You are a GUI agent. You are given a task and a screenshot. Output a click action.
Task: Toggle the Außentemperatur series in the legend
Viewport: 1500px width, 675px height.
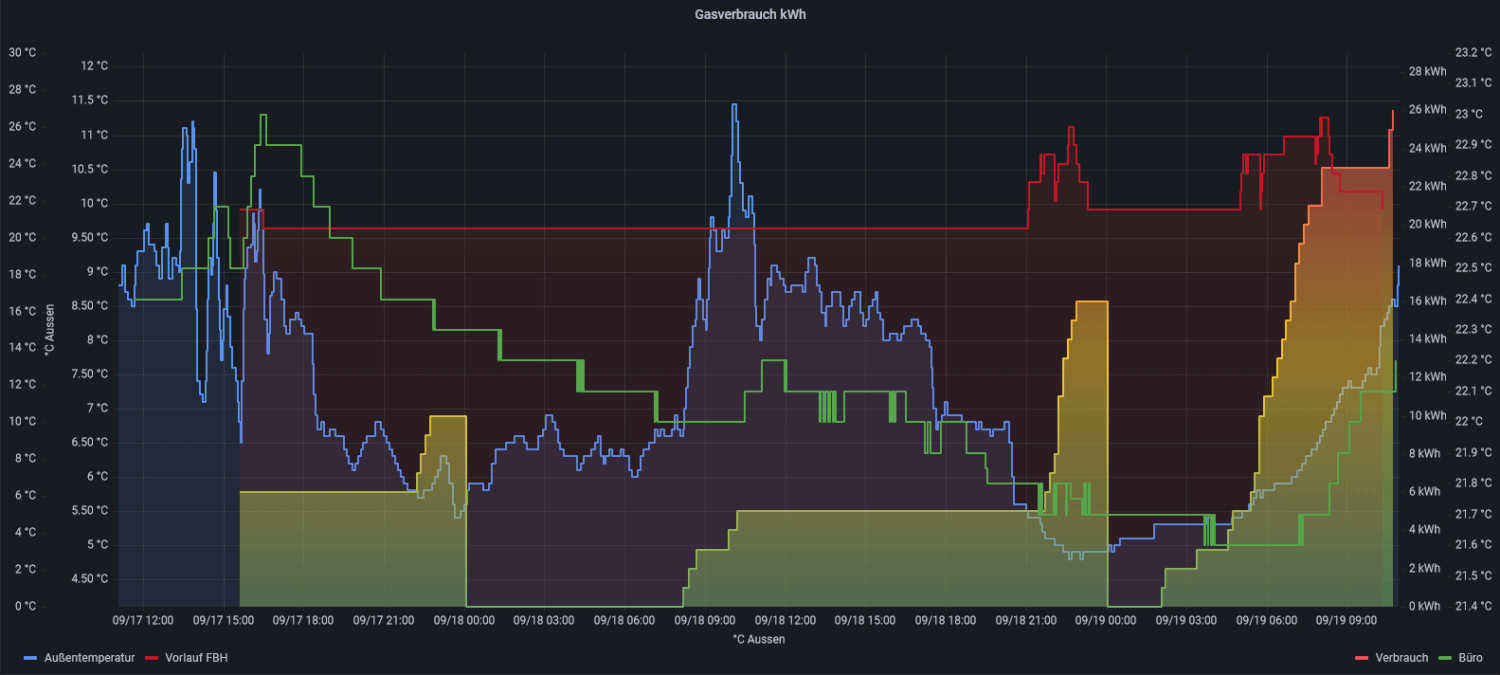coord(90,657)
